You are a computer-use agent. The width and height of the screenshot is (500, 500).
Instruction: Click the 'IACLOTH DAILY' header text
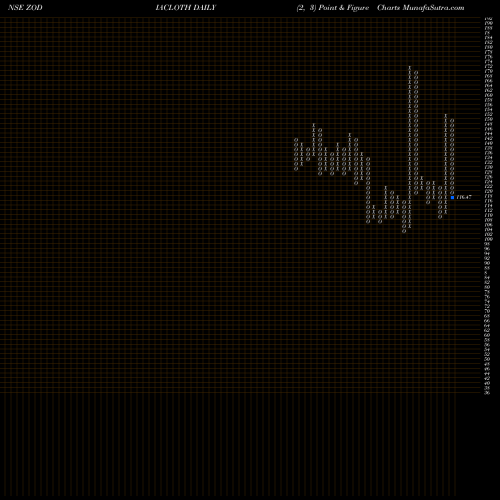186,8
